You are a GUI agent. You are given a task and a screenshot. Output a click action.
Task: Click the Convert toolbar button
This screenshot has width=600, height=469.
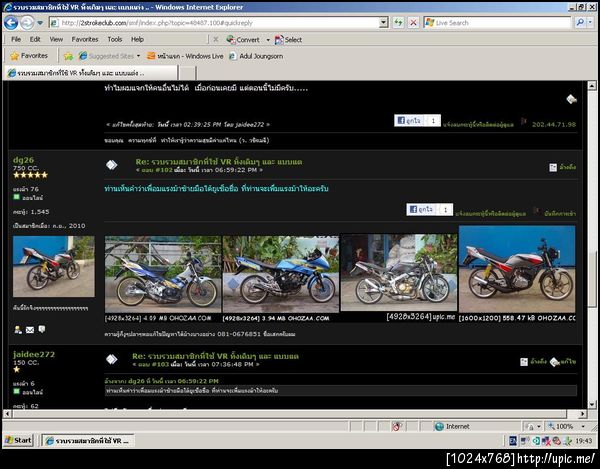pyautogui.click(x=243, y=39)
